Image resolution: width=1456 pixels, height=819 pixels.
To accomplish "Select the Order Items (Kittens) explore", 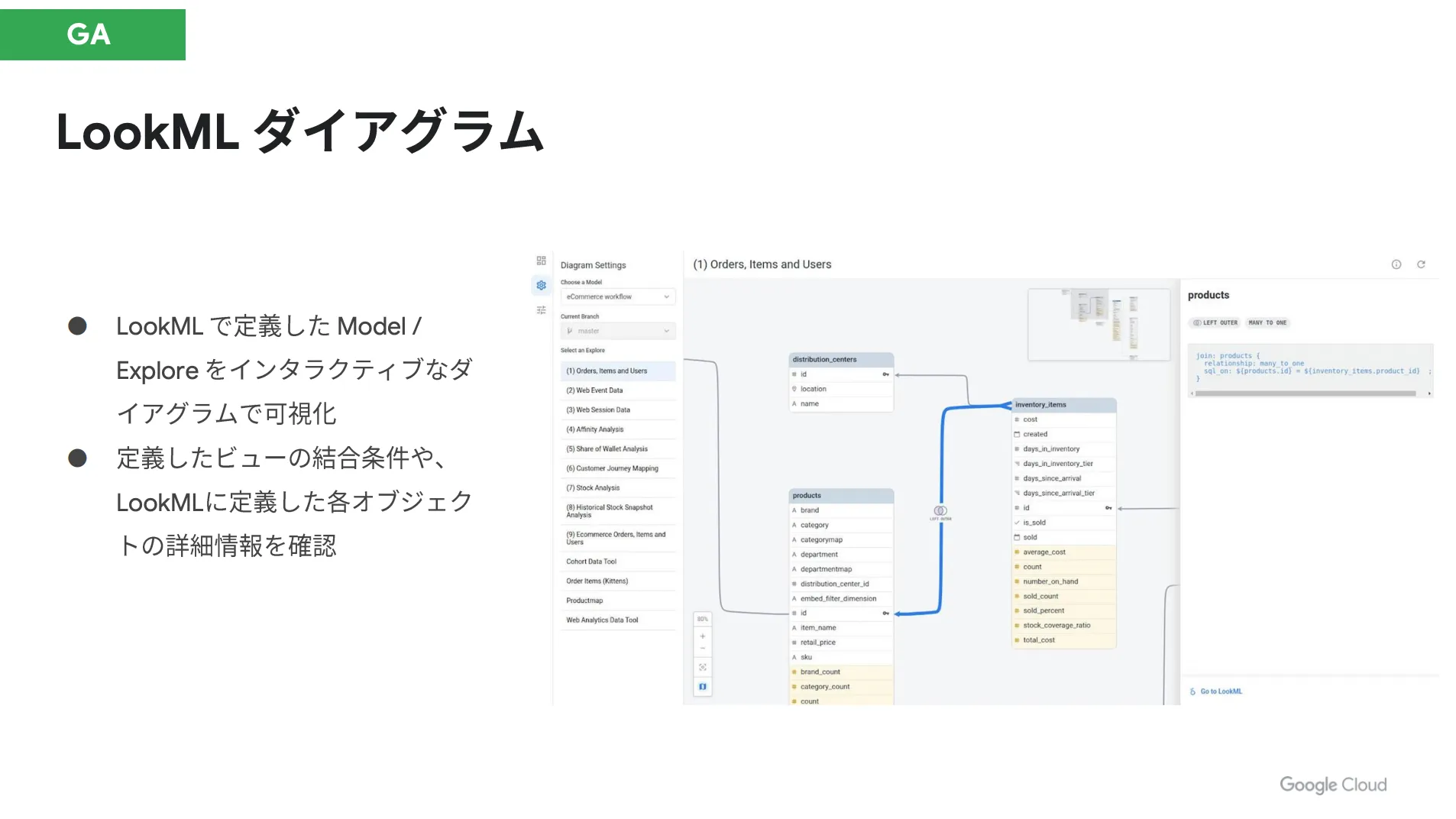I will [617, 581].
